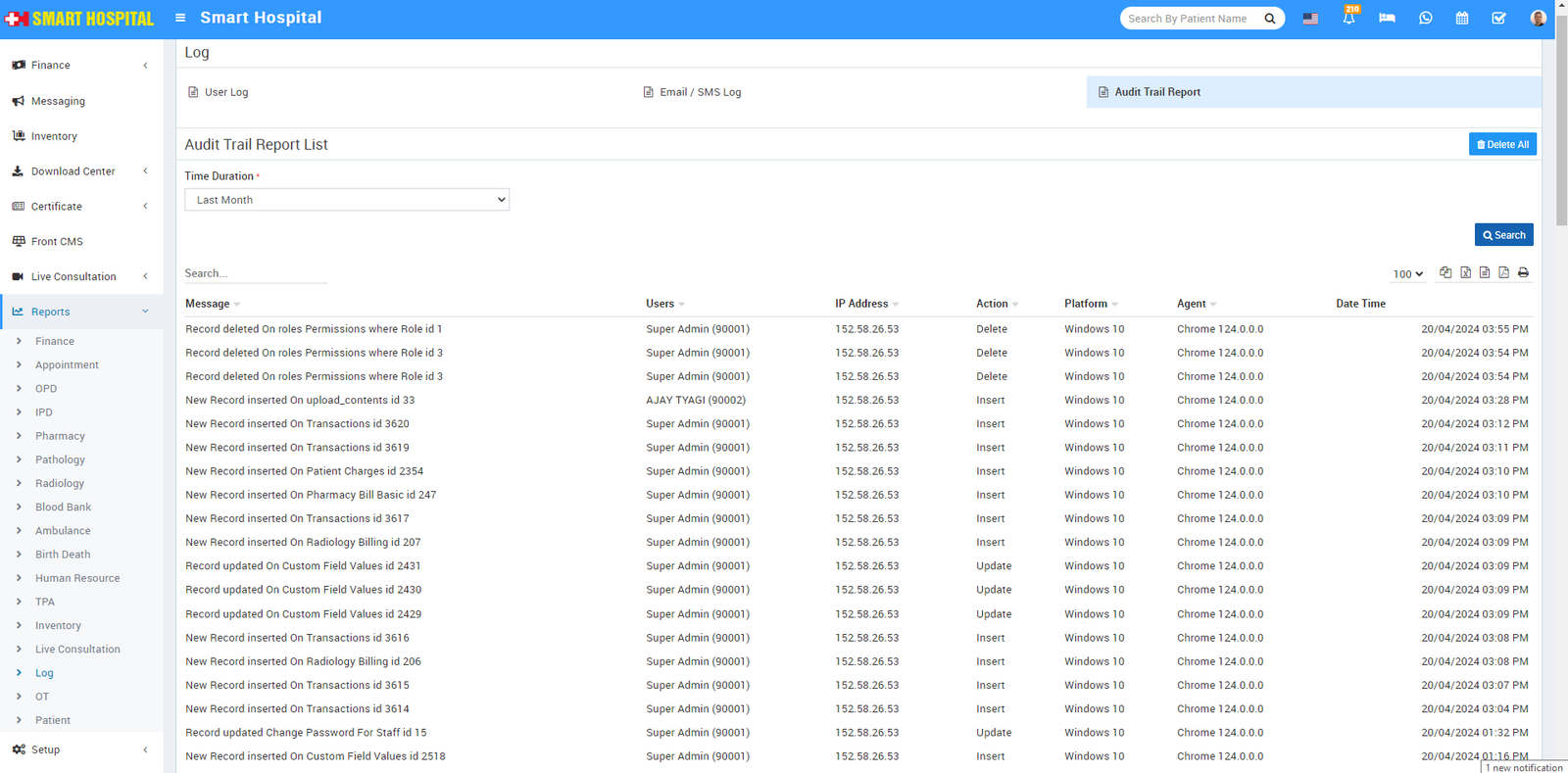Image resolution: width=1568 pixels, height=773 pixels.
Task: Click the bed status icon
Action: 1387,19
